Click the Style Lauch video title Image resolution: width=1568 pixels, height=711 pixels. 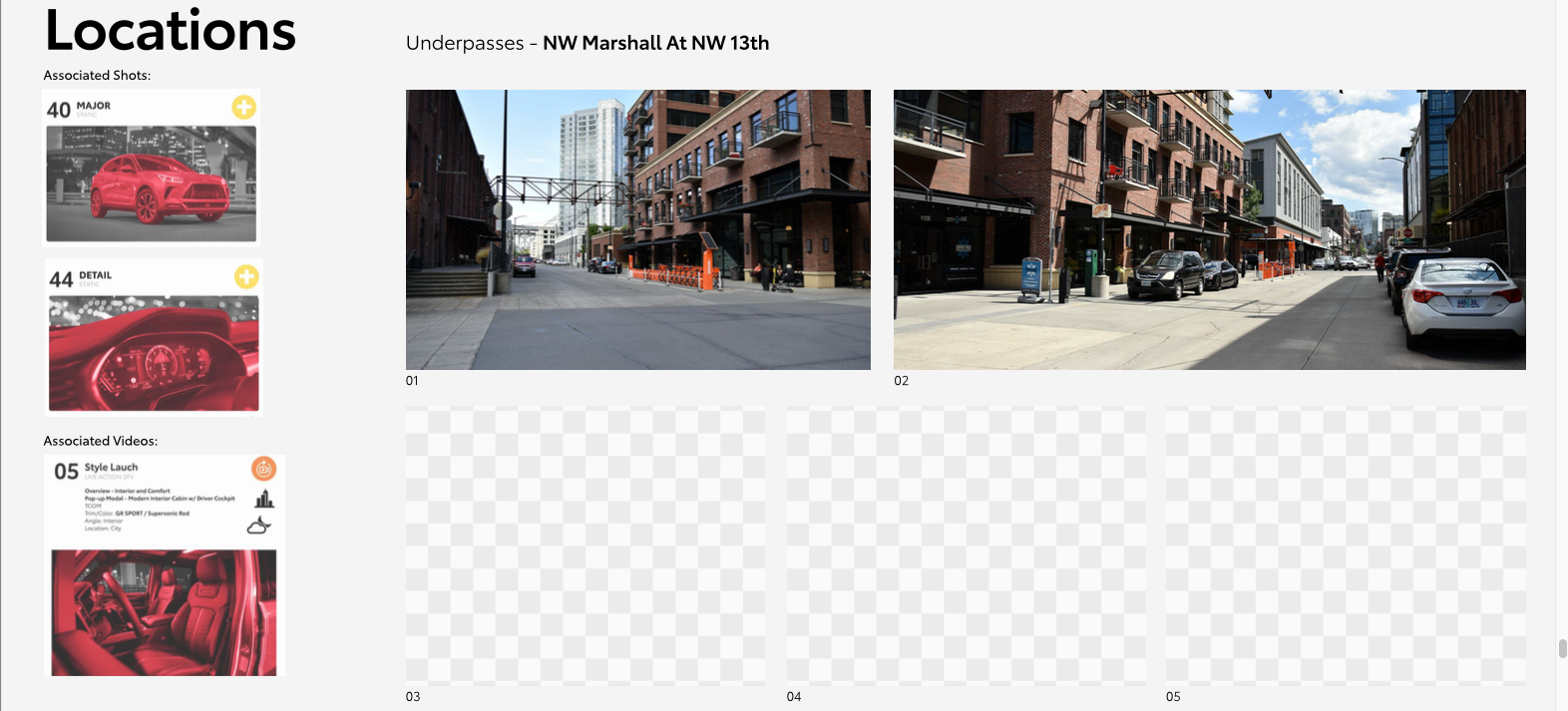pyautogui.click(x=111, y=467)
